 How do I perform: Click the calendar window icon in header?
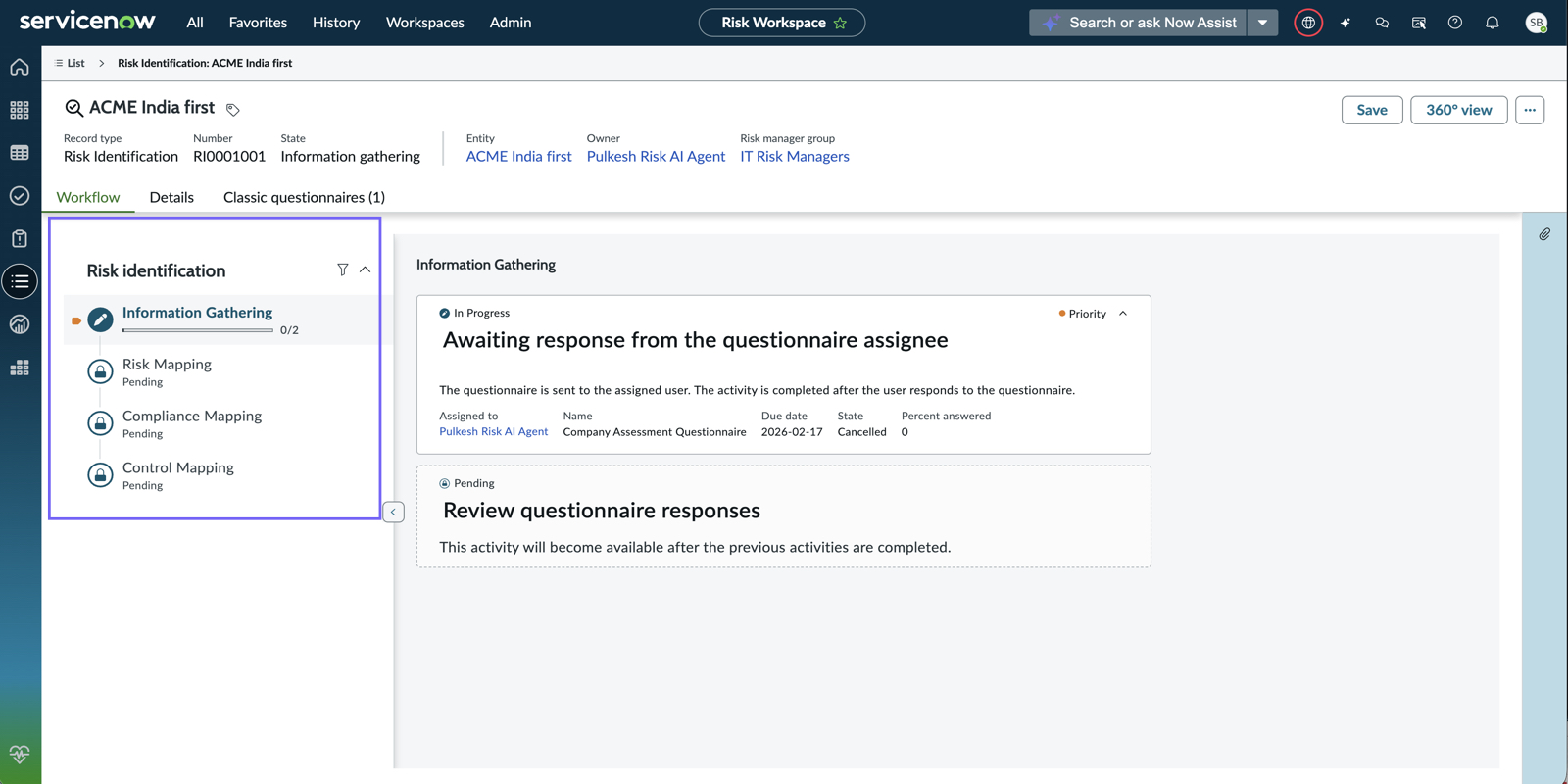click(1419, 23)
